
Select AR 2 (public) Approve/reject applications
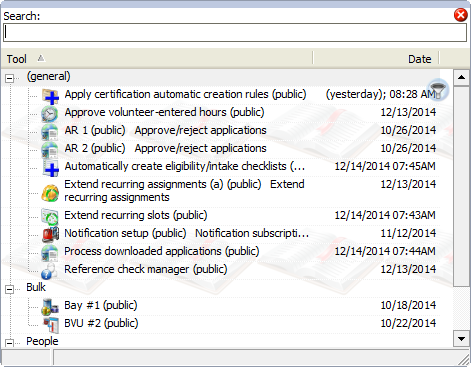pos(166,148)
